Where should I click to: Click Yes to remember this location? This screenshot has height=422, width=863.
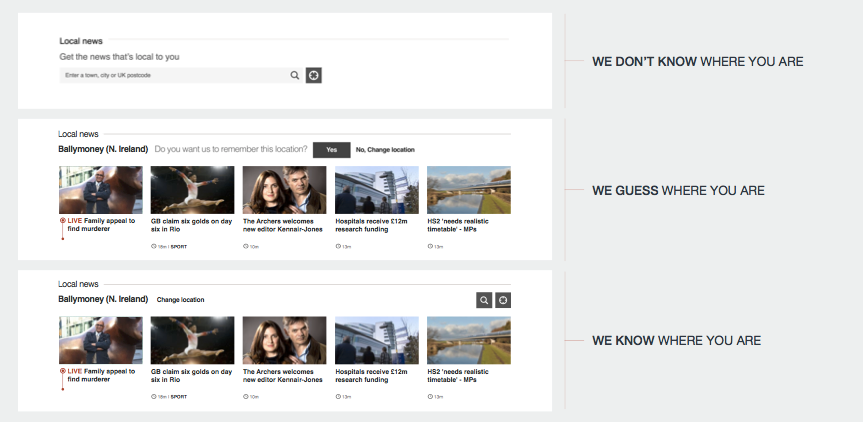(331, 150)
